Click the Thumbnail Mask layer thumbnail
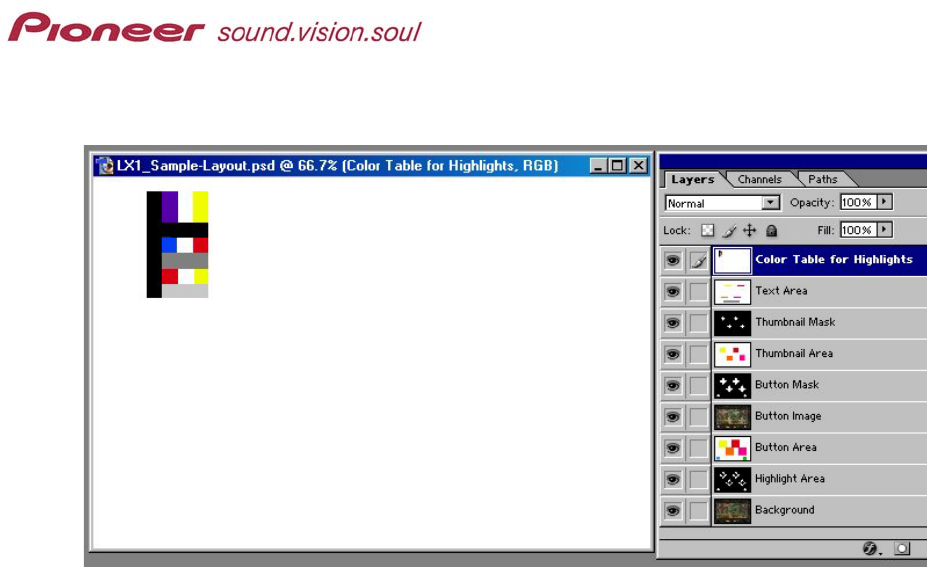The image size is (927, 567). [x=732, y=323]
